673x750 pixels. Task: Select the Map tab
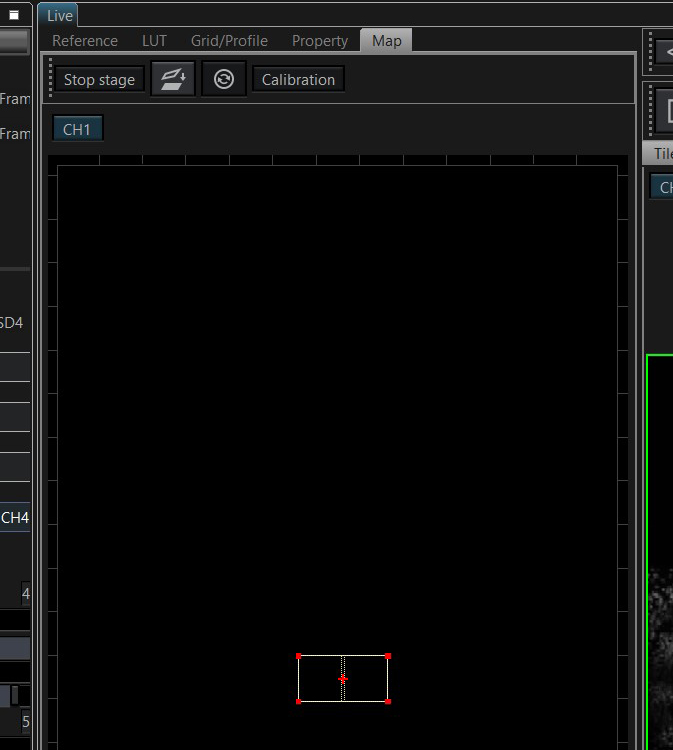click(386, 41)
